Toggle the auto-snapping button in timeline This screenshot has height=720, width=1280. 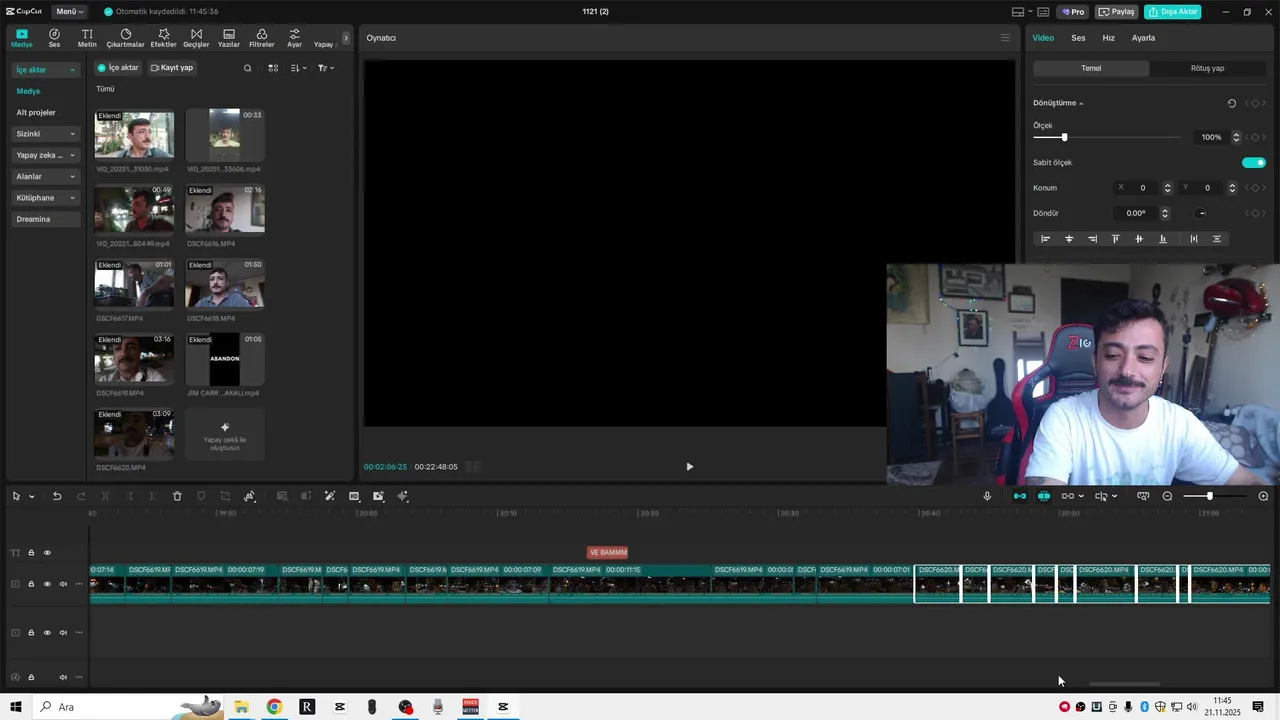1043,496
